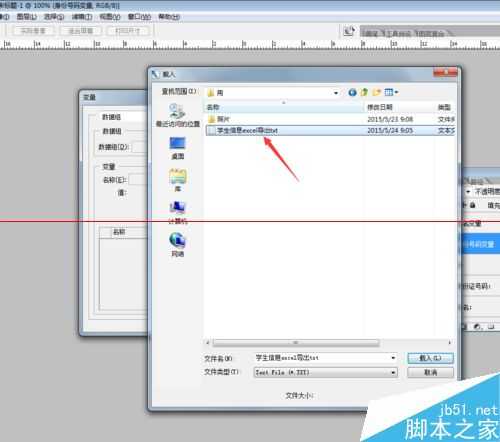Click in the file name input field

pyautogui.click(x=322, y=358)
